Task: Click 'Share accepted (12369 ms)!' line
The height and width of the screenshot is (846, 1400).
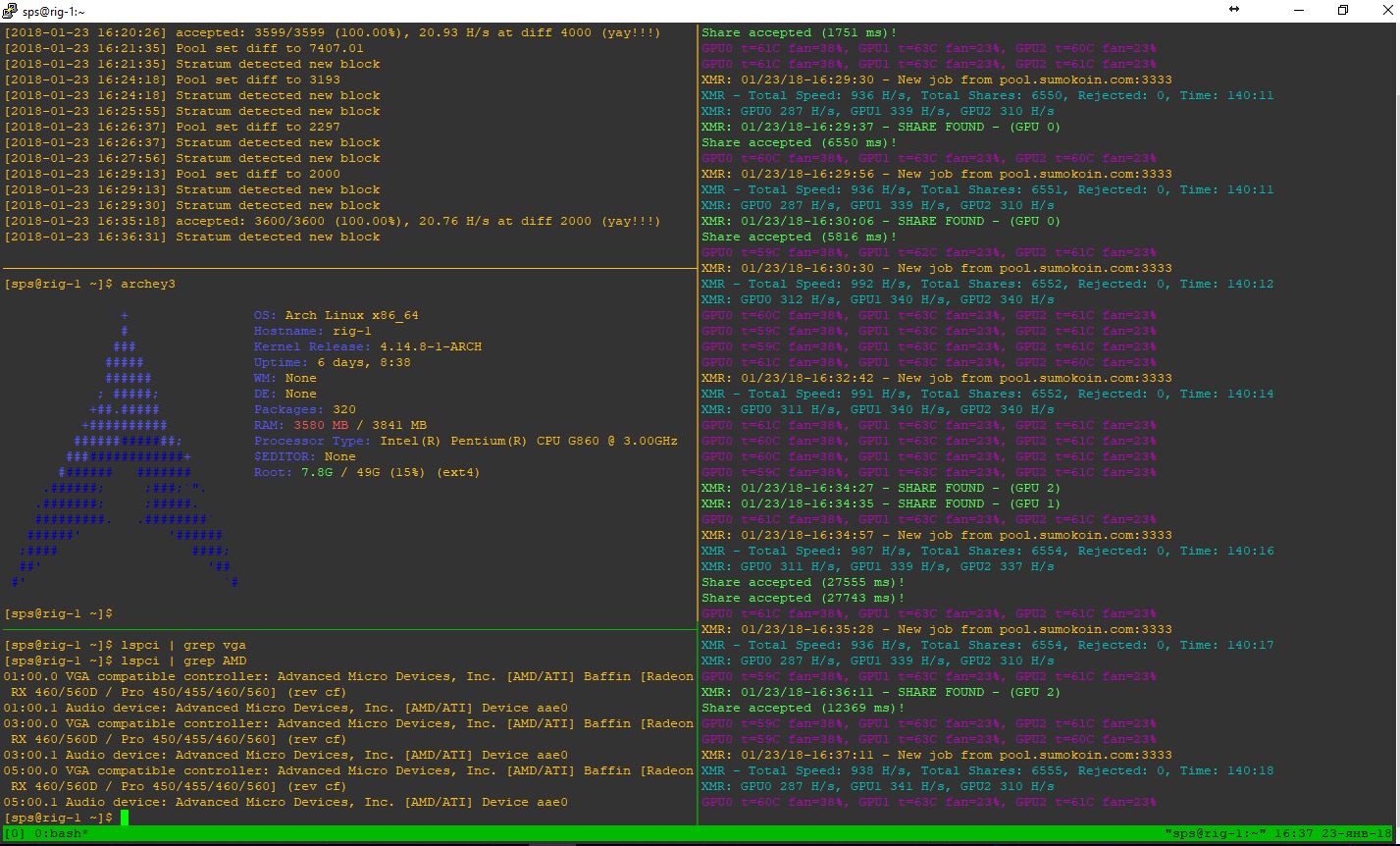Action: (x=804, y=708)
